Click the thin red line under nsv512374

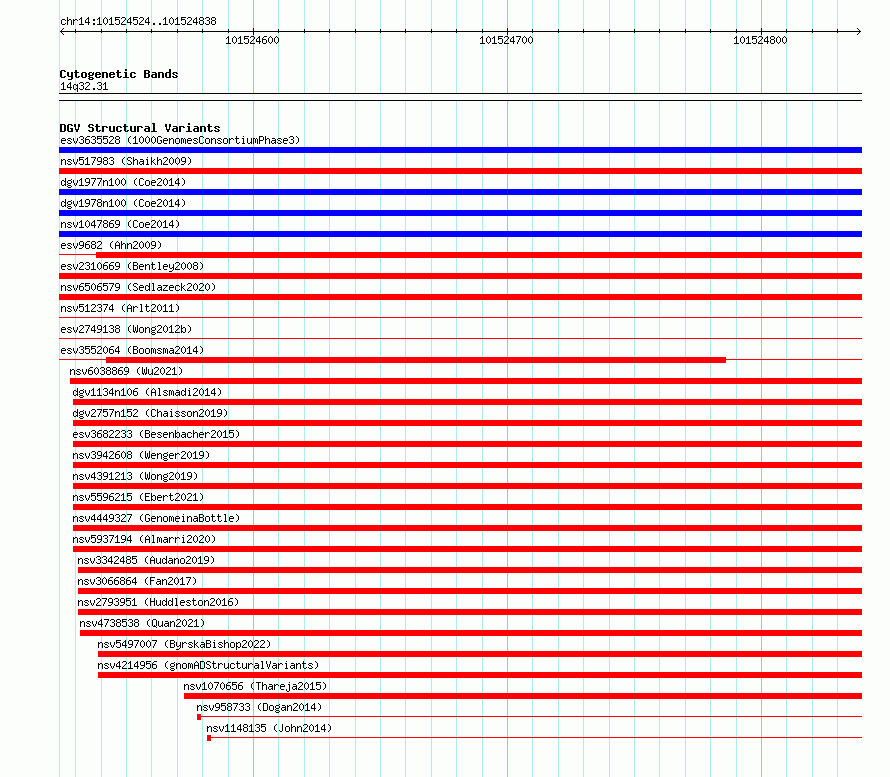460,318
